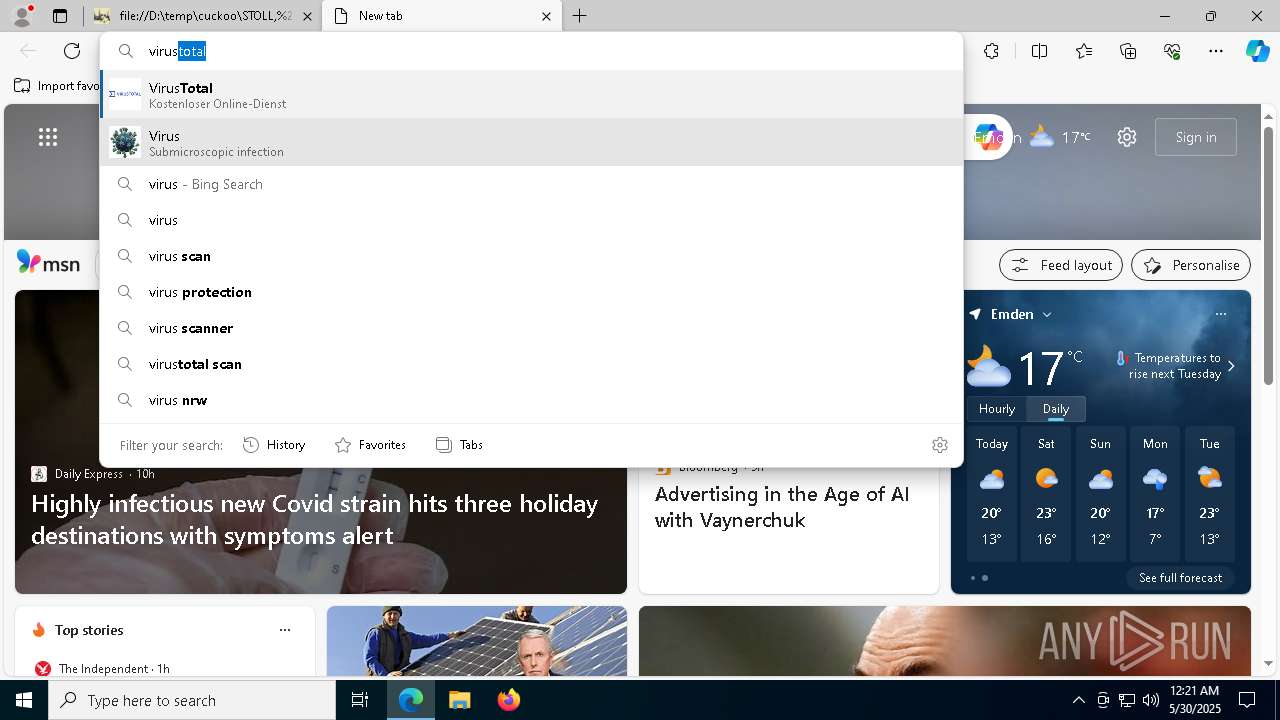
Task: Open Settings and more menu
Action: (x=1216, y=51)
